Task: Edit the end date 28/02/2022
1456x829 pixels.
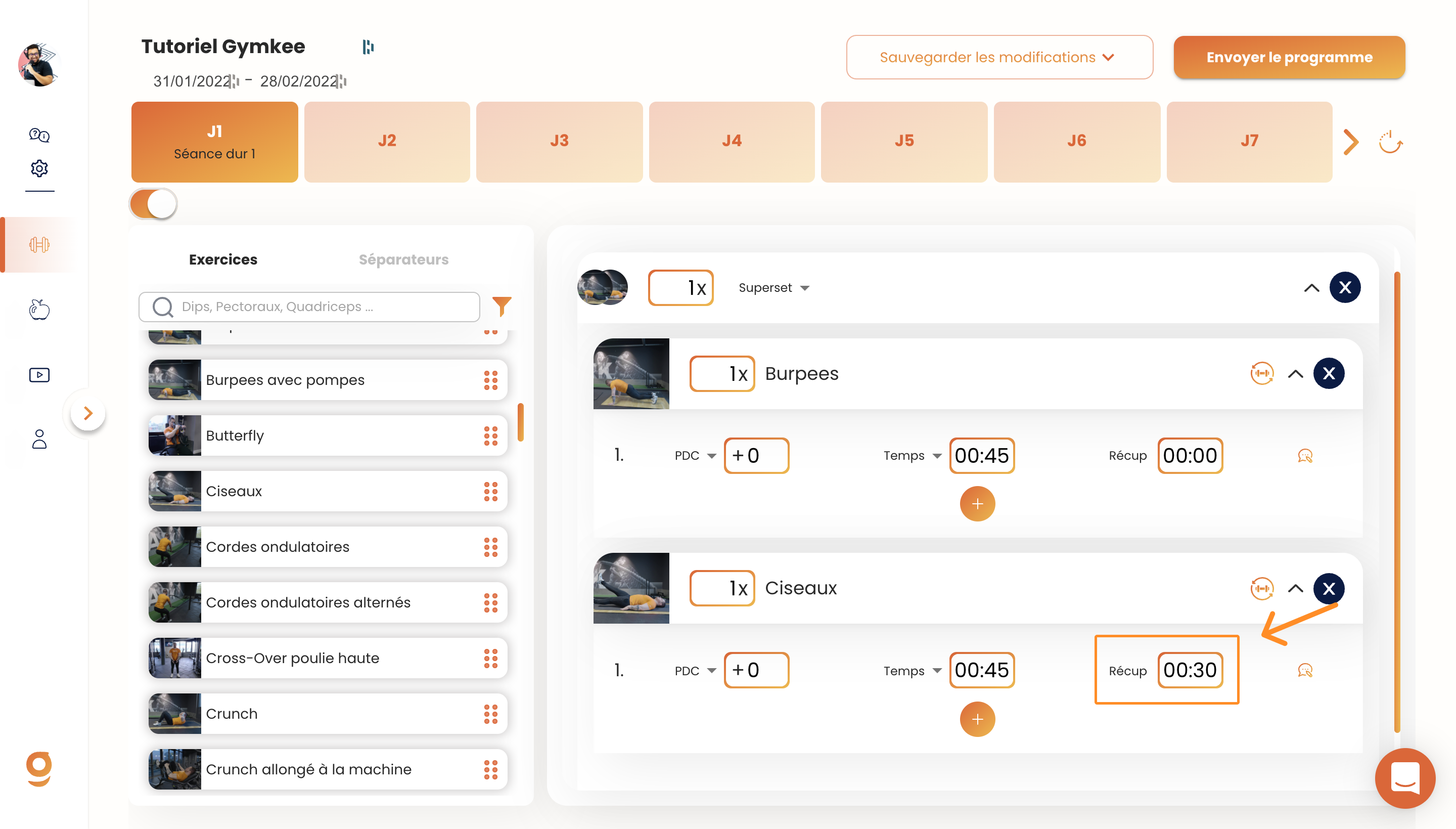Action: coord(299,81)
